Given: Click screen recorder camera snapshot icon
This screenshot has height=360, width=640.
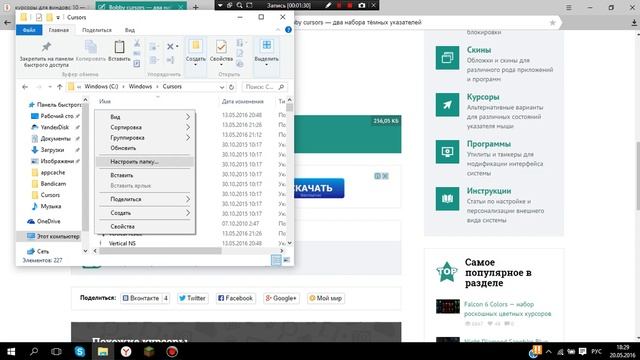Looking at the screenshot, I should [x=362, y=5].
